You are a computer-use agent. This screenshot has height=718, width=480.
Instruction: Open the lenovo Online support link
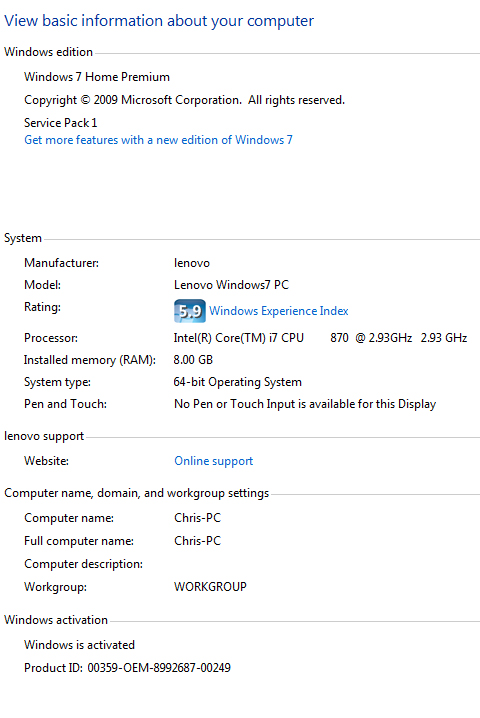(x=213, y=461)
